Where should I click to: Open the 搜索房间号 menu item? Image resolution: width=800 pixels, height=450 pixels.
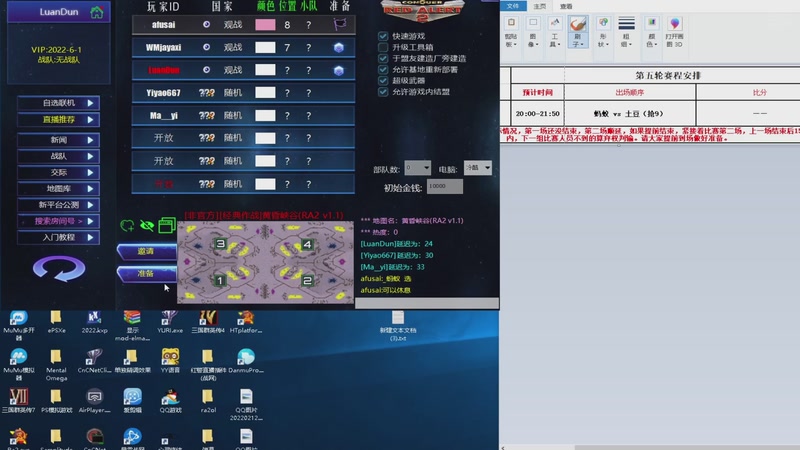pyautogui.click(x=59, y=221)
